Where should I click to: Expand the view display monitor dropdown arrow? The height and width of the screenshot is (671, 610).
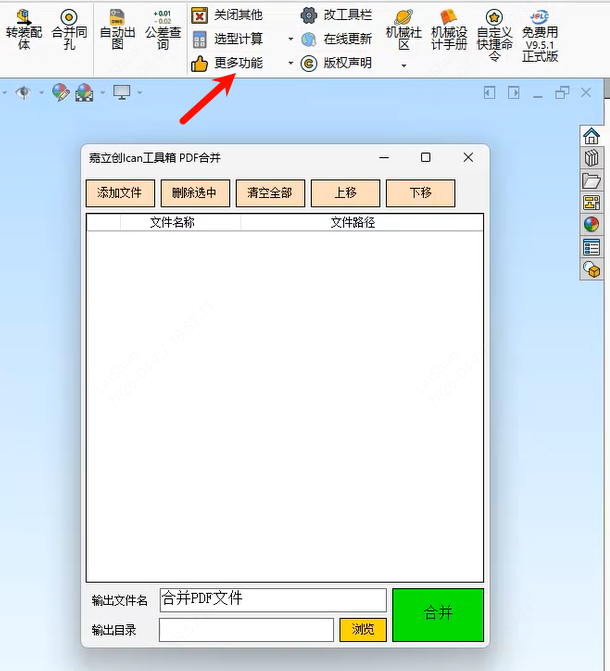click(139, 93)
